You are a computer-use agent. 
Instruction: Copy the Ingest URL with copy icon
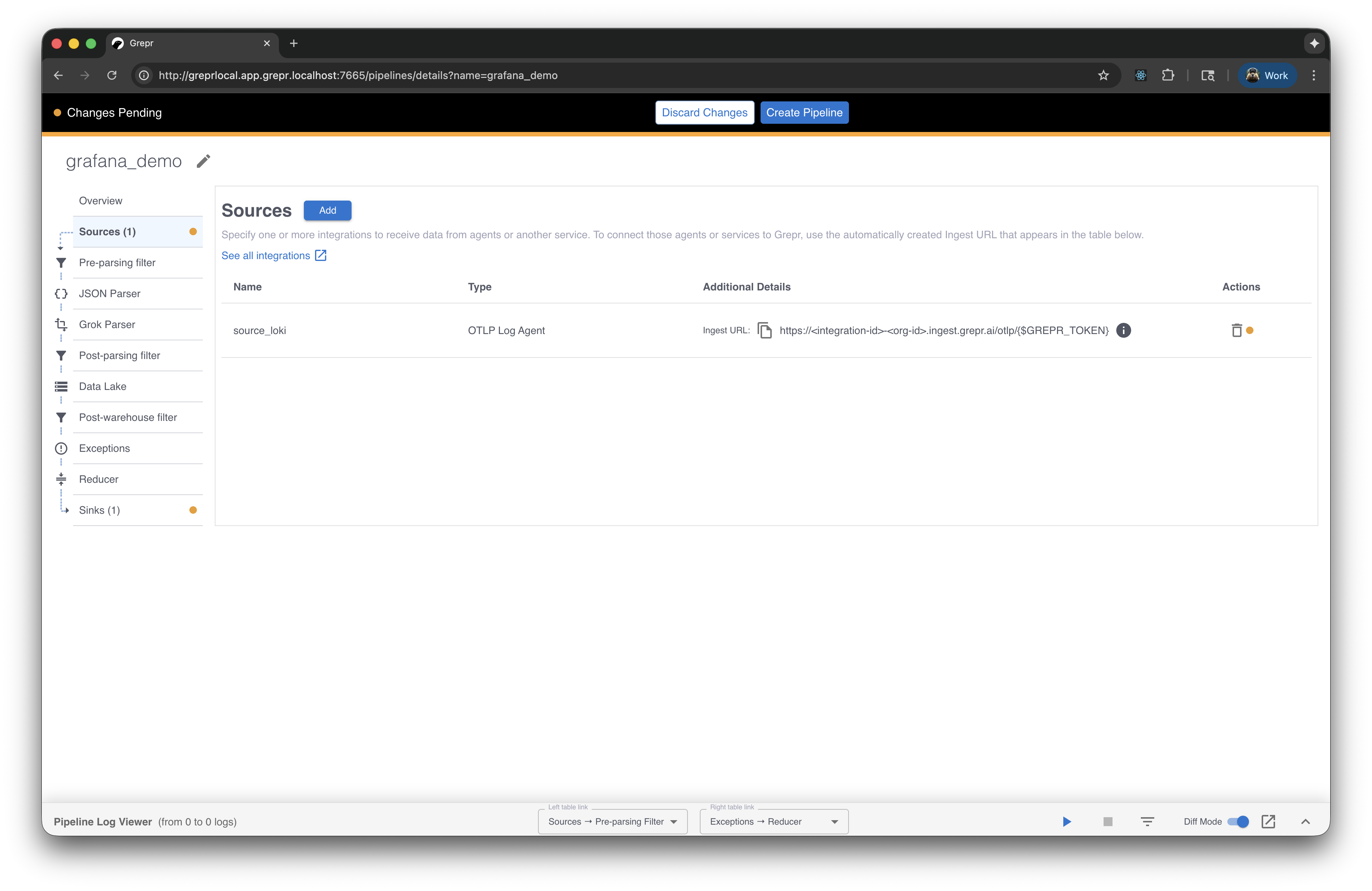click(x=764, y=330)
